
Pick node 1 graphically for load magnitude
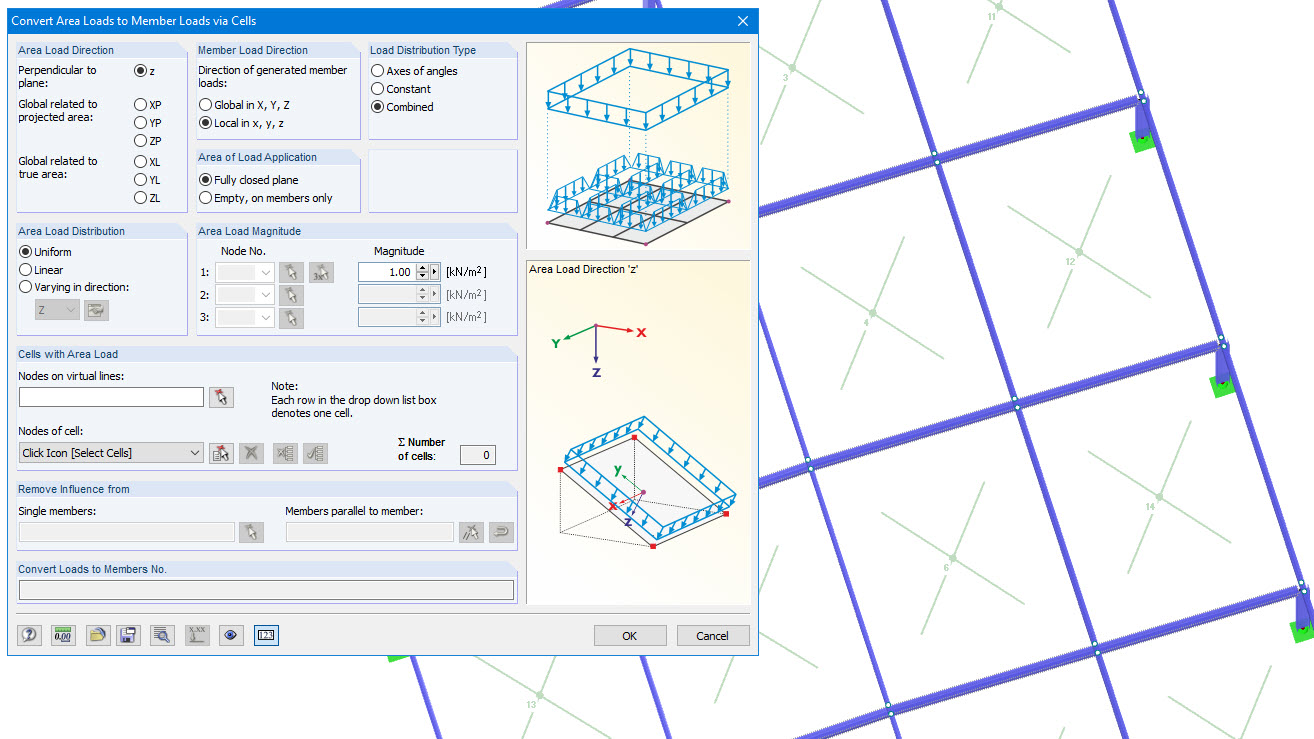[291, 271]
